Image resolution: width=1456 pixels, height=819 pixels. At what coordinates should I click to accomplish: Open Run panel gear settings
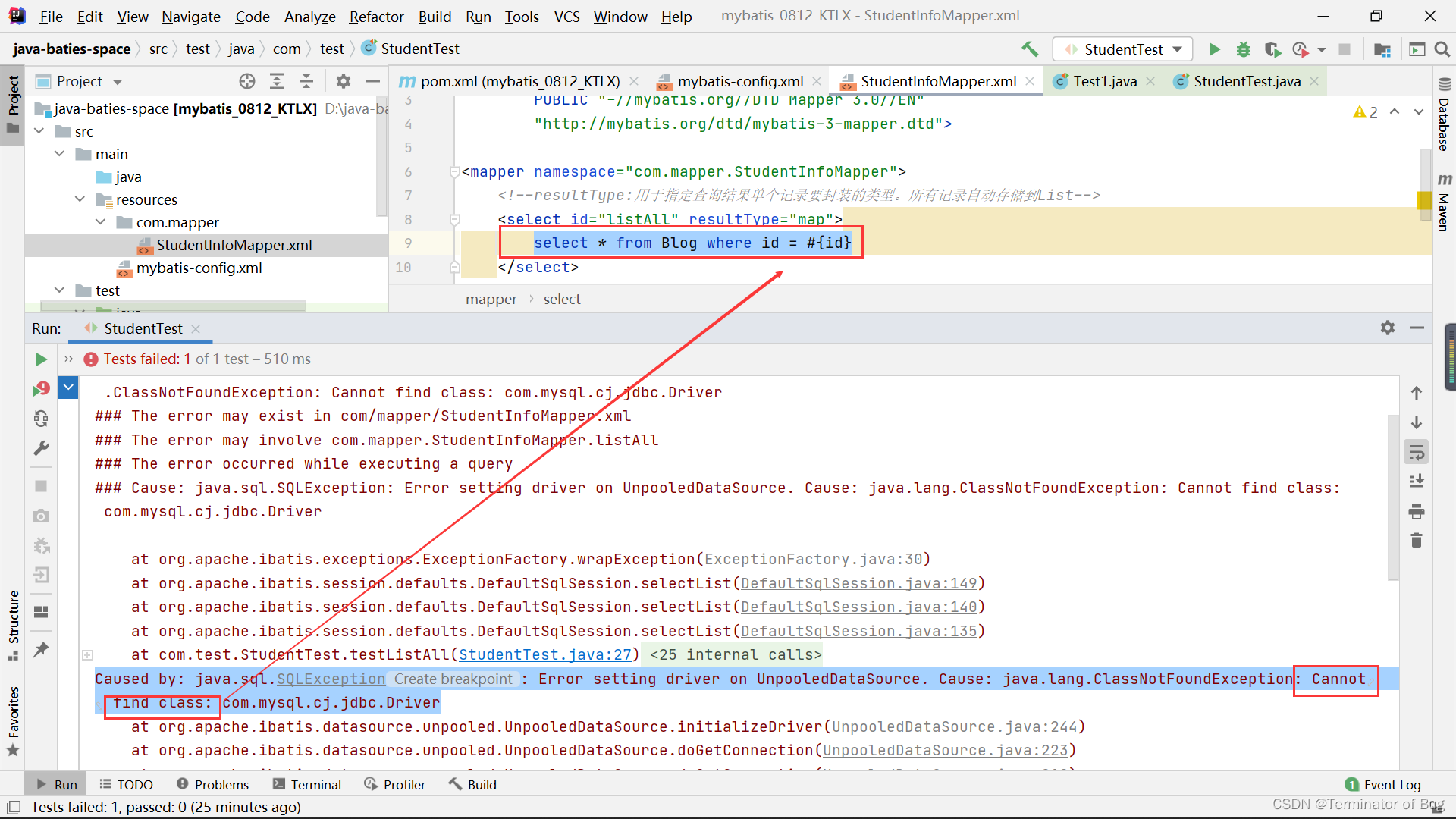tap(1388, 328)
